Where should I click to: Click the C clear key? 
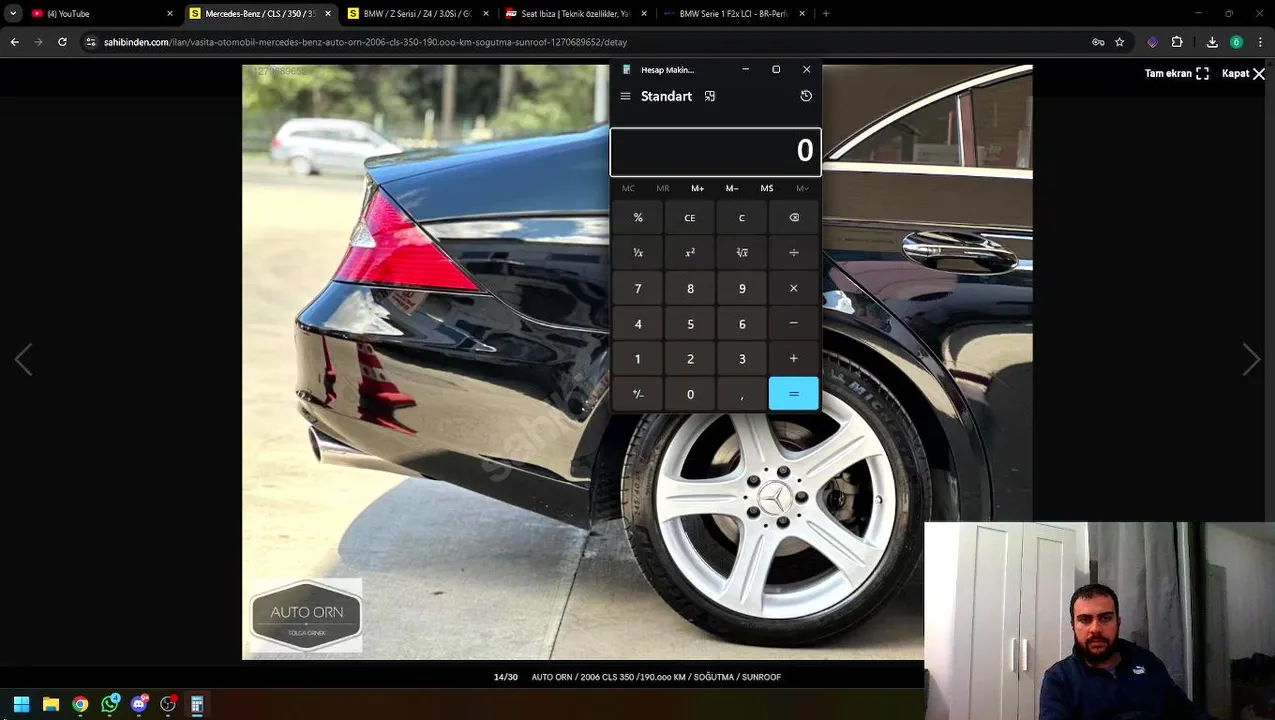(742, 218)
